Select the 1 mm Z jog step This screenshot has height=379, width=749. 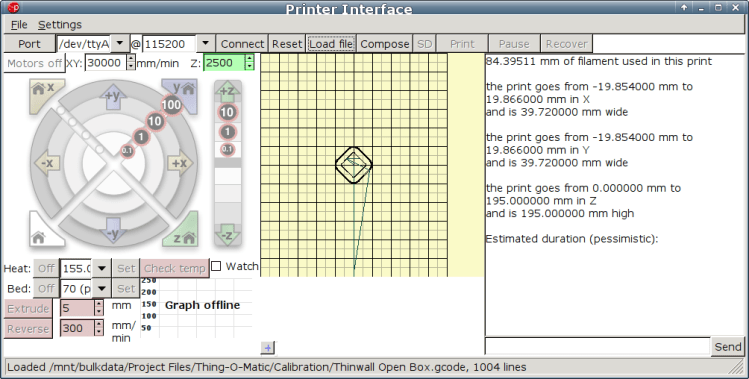[227, 132]
